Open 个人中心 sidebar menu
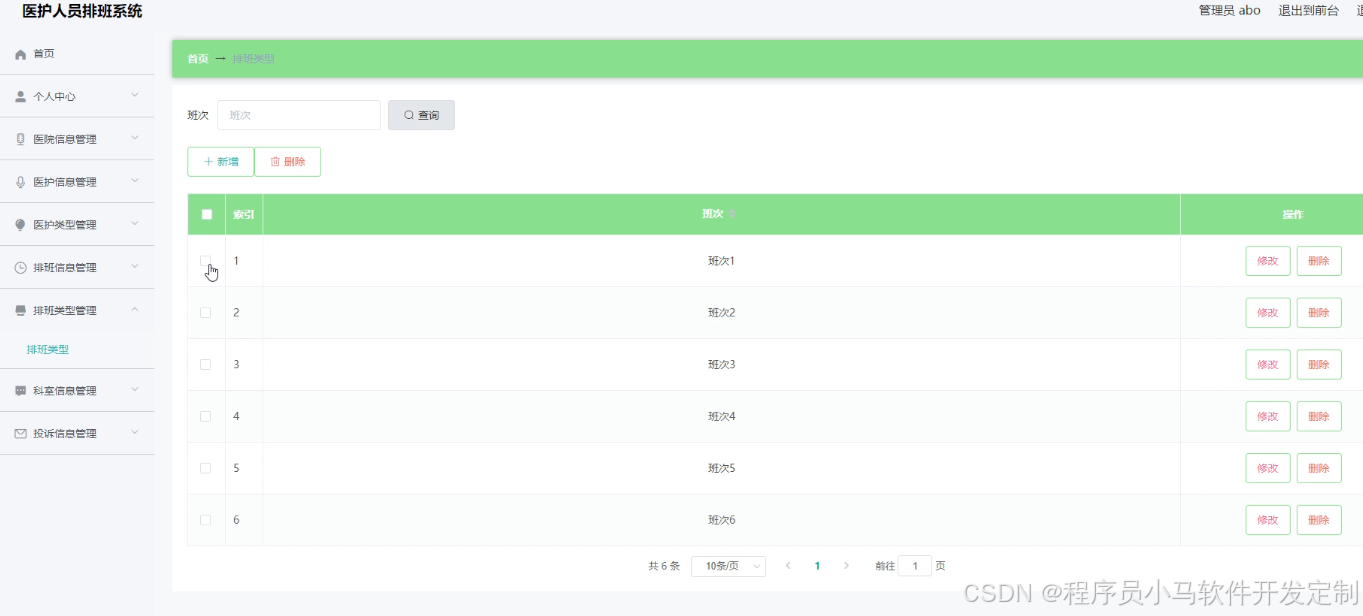 point(77,97)
